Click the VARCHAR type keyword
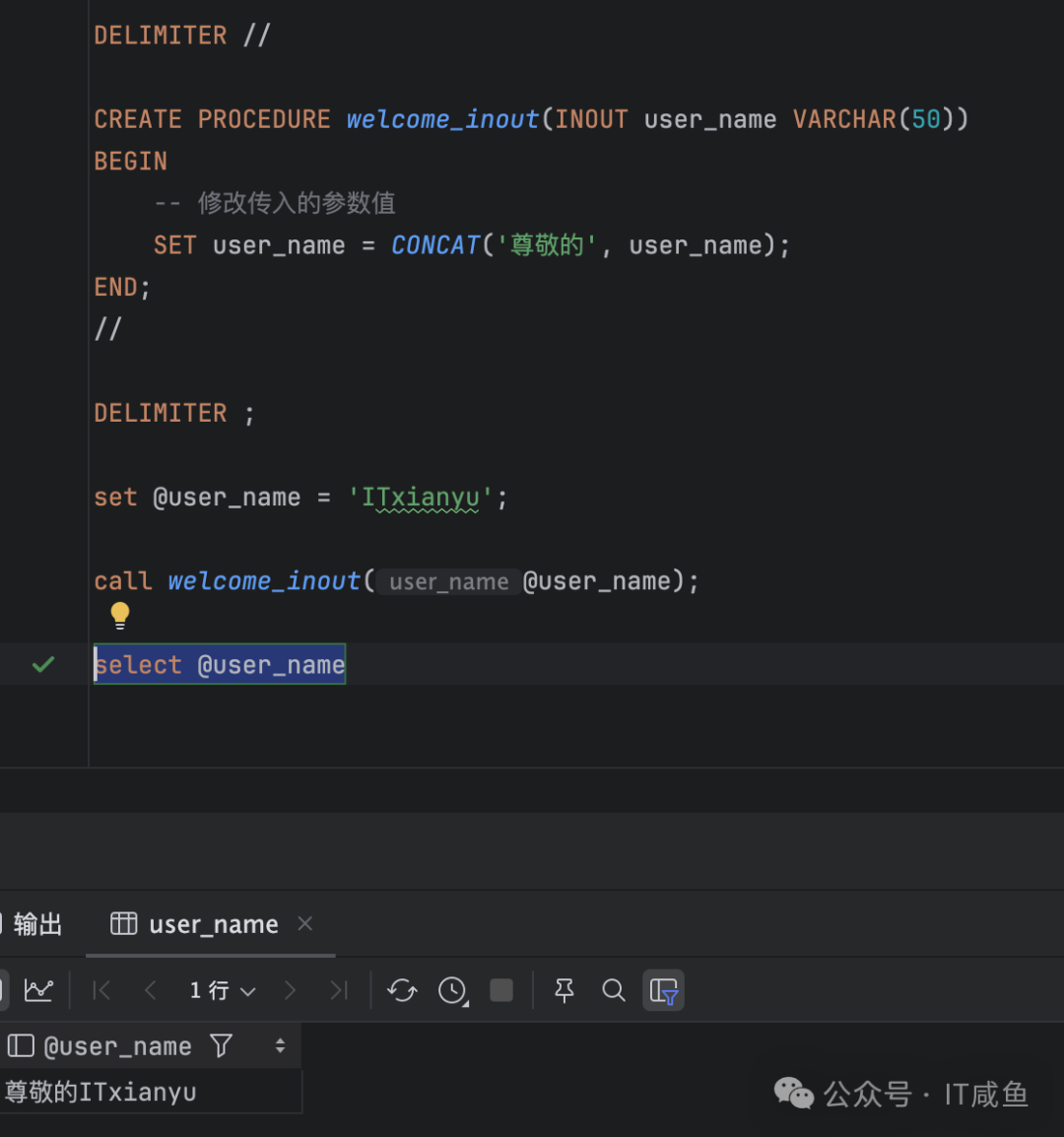This screenshot has height=1137, width=1064. tap(844, 119)
